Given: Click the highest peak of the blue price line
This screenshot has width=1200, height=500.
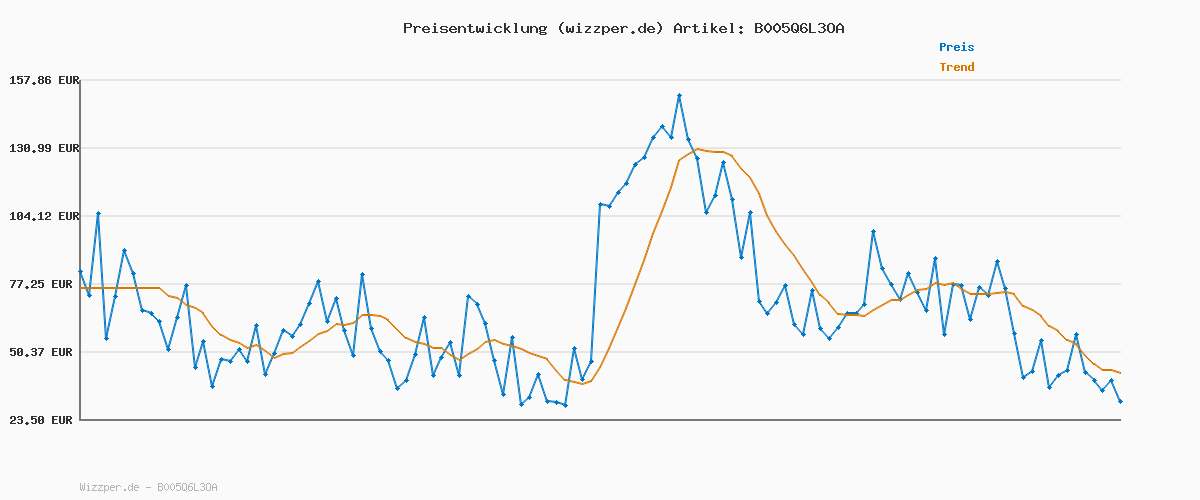Looking at the screenshot, I should pos(679,96).
